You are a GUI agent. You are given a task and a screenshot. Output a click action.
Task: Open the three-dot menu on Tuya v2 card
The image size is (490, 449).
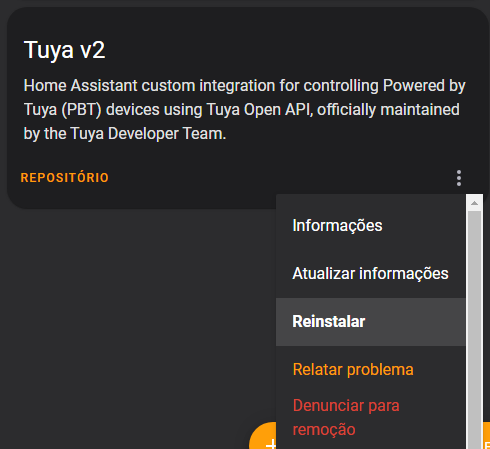pos(459,178)
